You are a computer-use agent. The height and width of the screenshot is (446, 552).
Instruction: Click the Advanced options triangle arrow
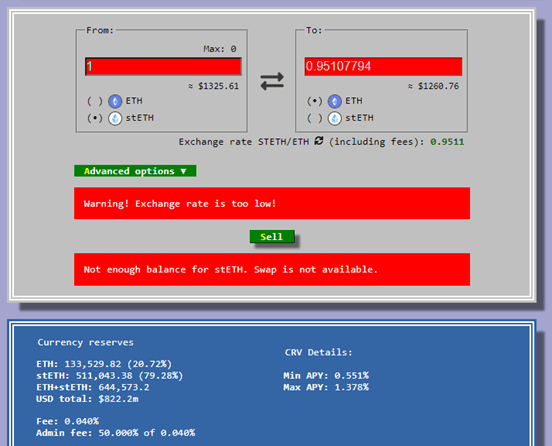point(183,171)
